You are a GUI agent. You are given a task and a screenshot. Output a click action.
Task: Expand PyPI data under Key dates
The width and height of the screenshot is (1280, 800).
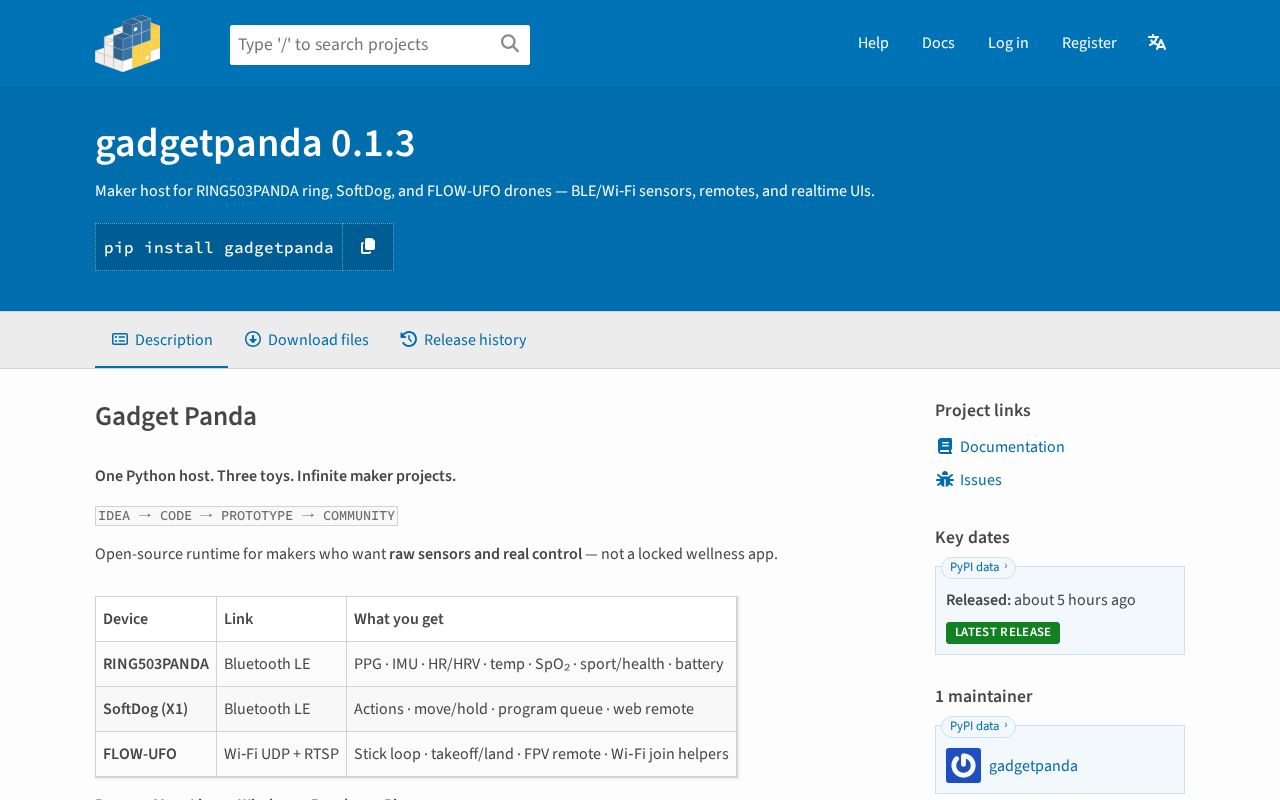point(978,567)
